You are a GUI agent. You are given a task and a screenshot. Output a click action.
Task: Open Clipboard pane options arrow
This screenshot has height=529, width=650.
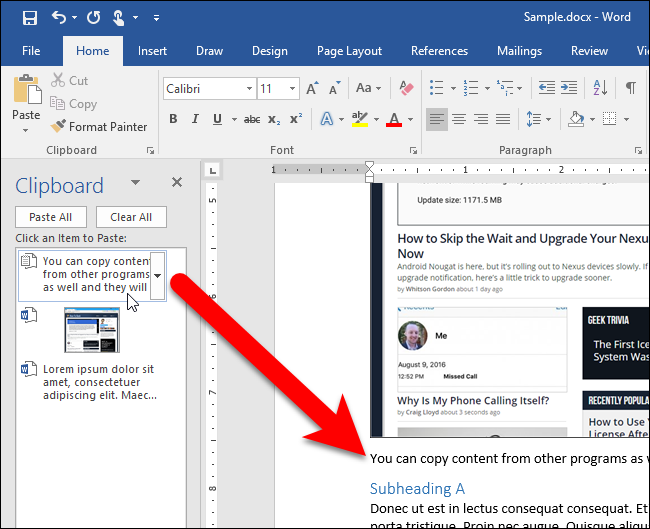coord(135,182)
